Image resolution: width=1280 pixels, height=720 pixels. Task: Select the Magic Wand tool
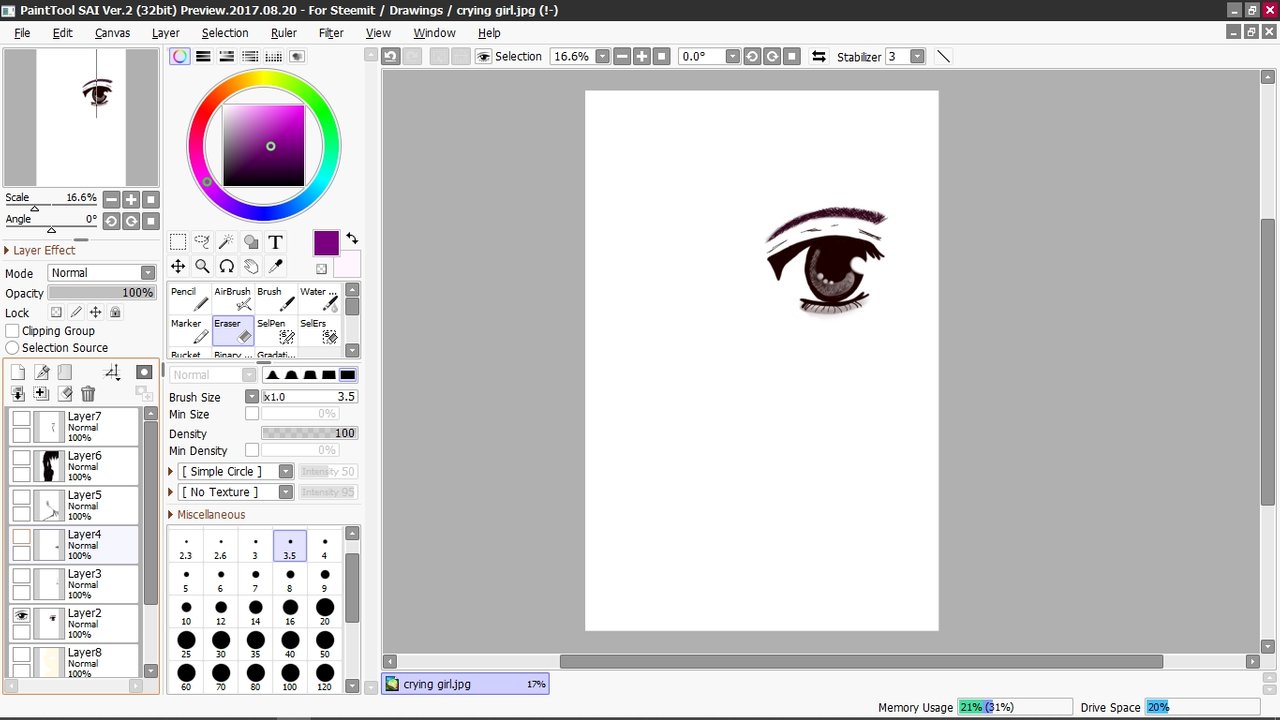[x=226, y=242]
